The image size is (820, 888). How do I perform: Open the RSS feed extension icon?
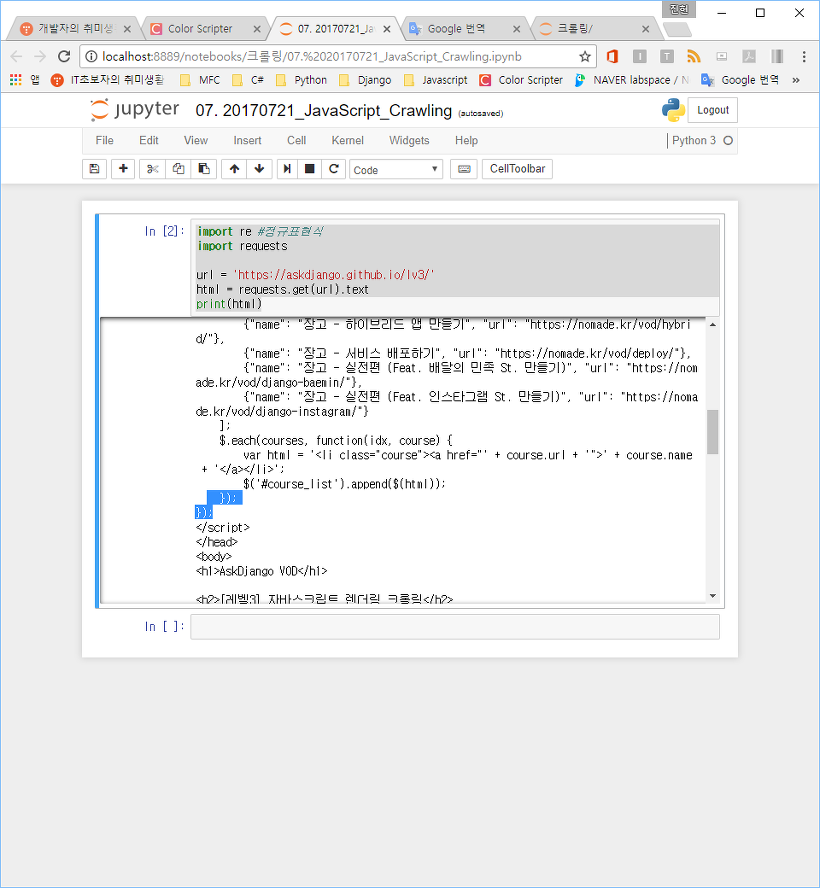point(694,56)
